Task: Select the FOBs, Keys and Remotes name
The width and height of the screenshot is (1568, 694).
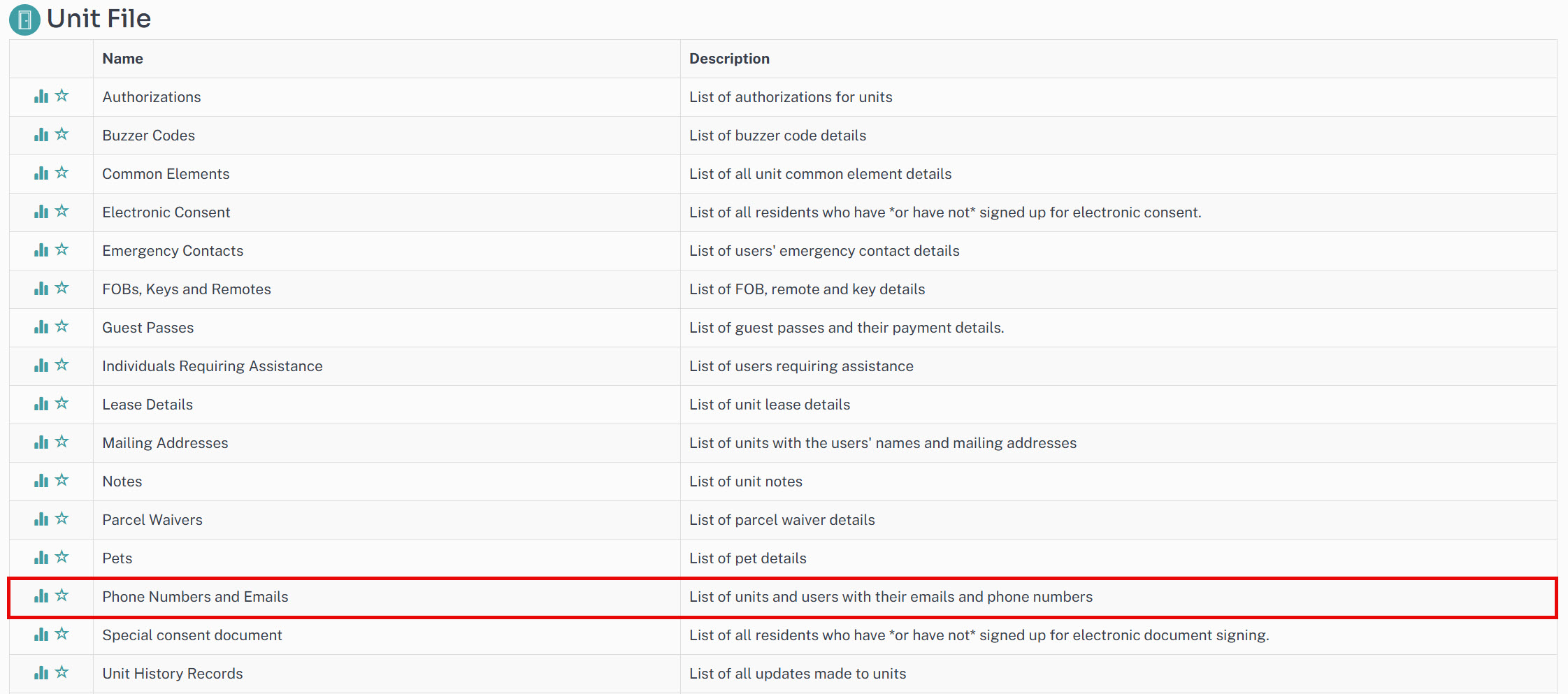Action: point(187,289)
